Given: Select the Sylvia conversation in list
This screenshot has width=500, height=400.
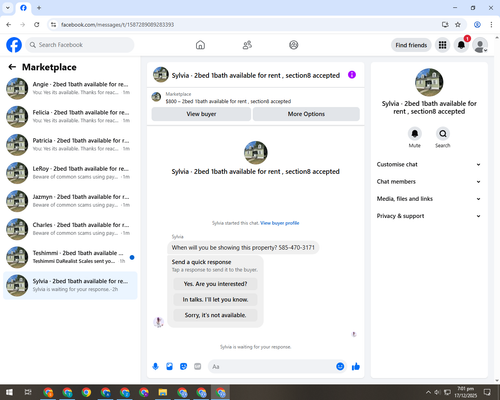Looking at the screenshot, I should (70, 285).
